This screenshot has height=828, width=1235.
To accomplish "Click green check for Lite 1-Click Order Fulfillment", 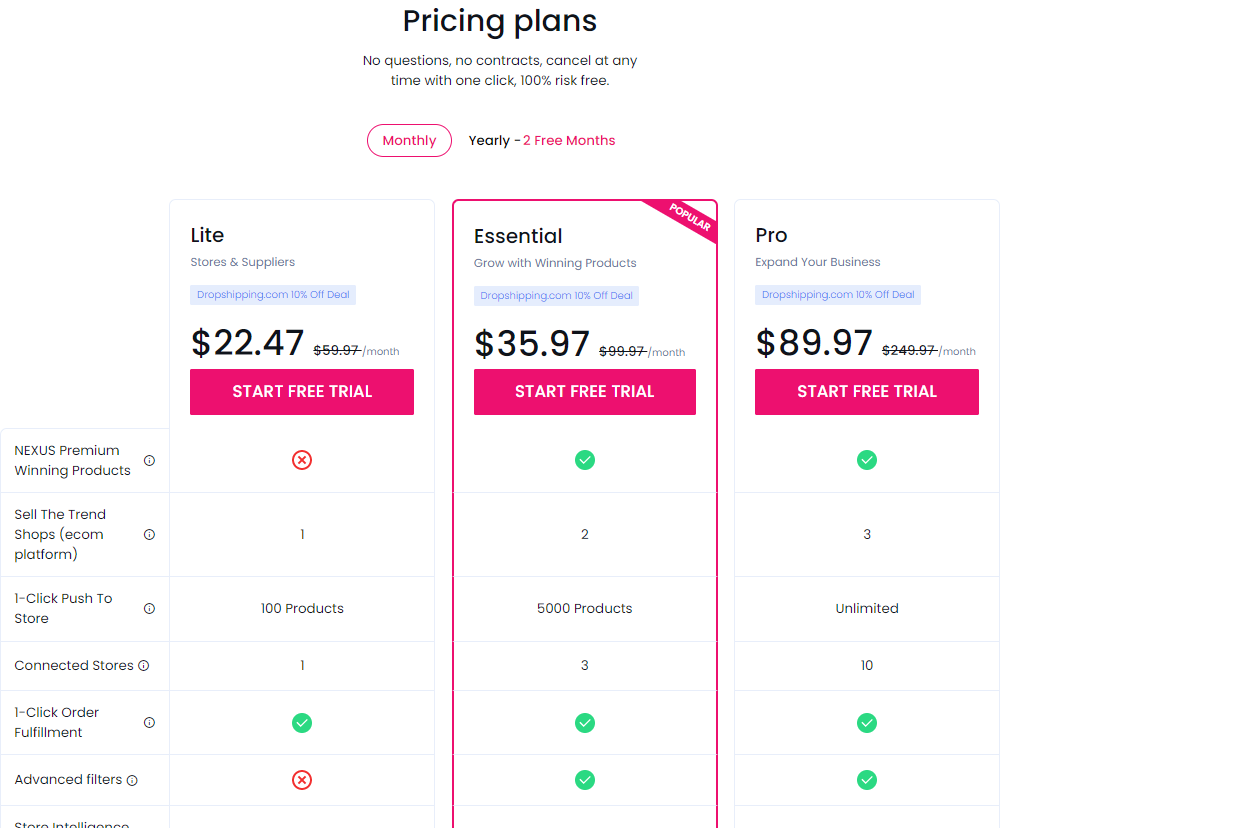I will click(302, 722).
